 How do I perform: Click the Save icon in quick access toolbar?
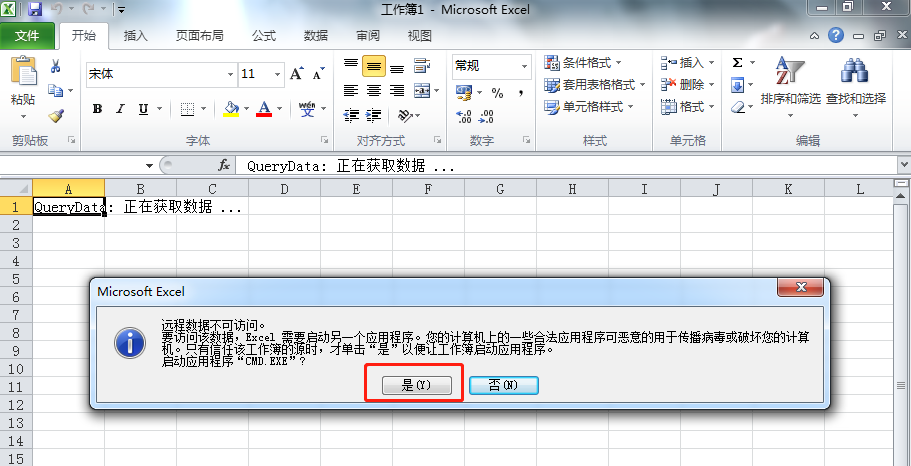[x=35, y=9]
